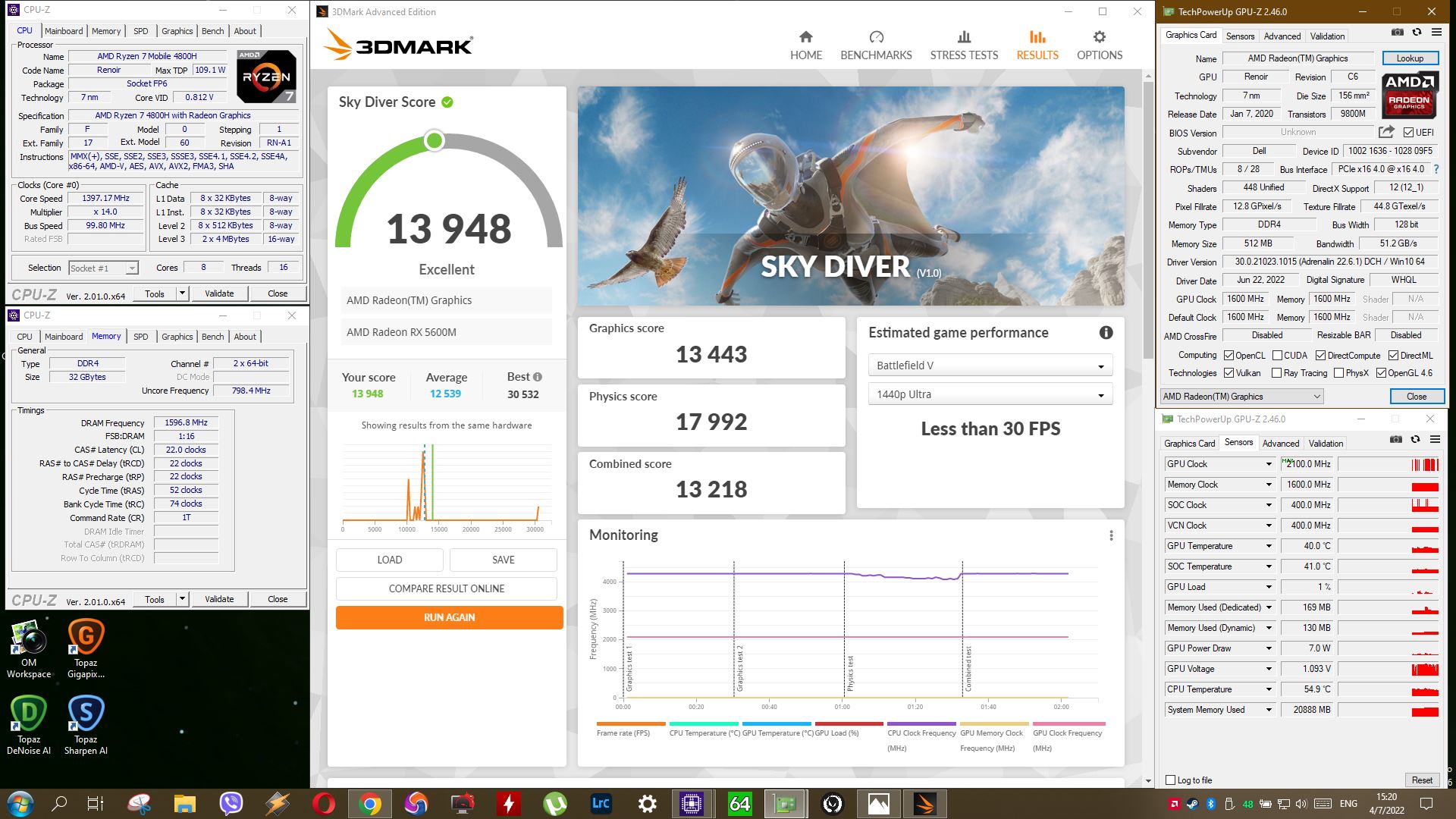Open the Monitoring three-dot menu

point(1111,535)
